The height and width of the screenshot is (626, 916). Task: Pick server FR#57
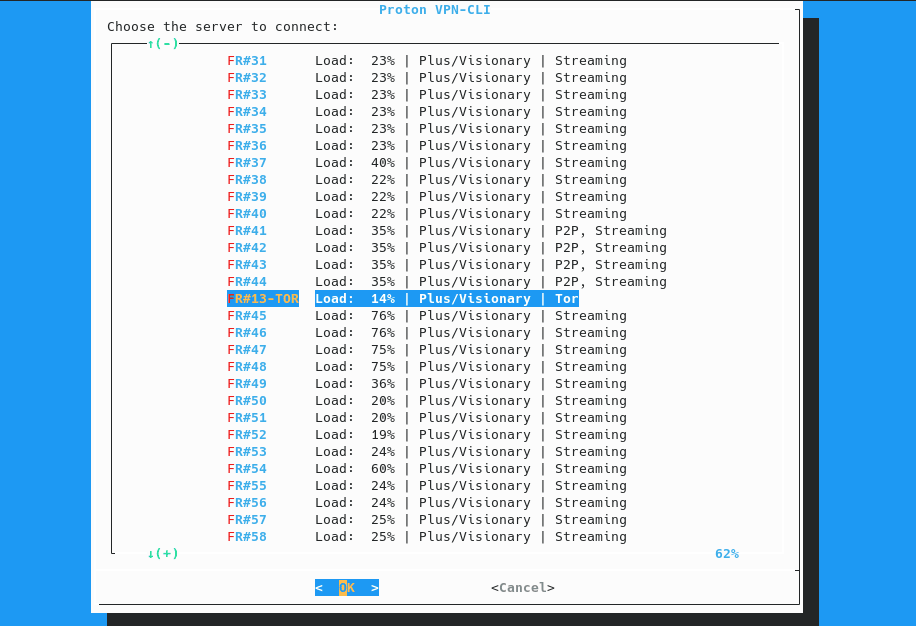(x=427, y=519)
